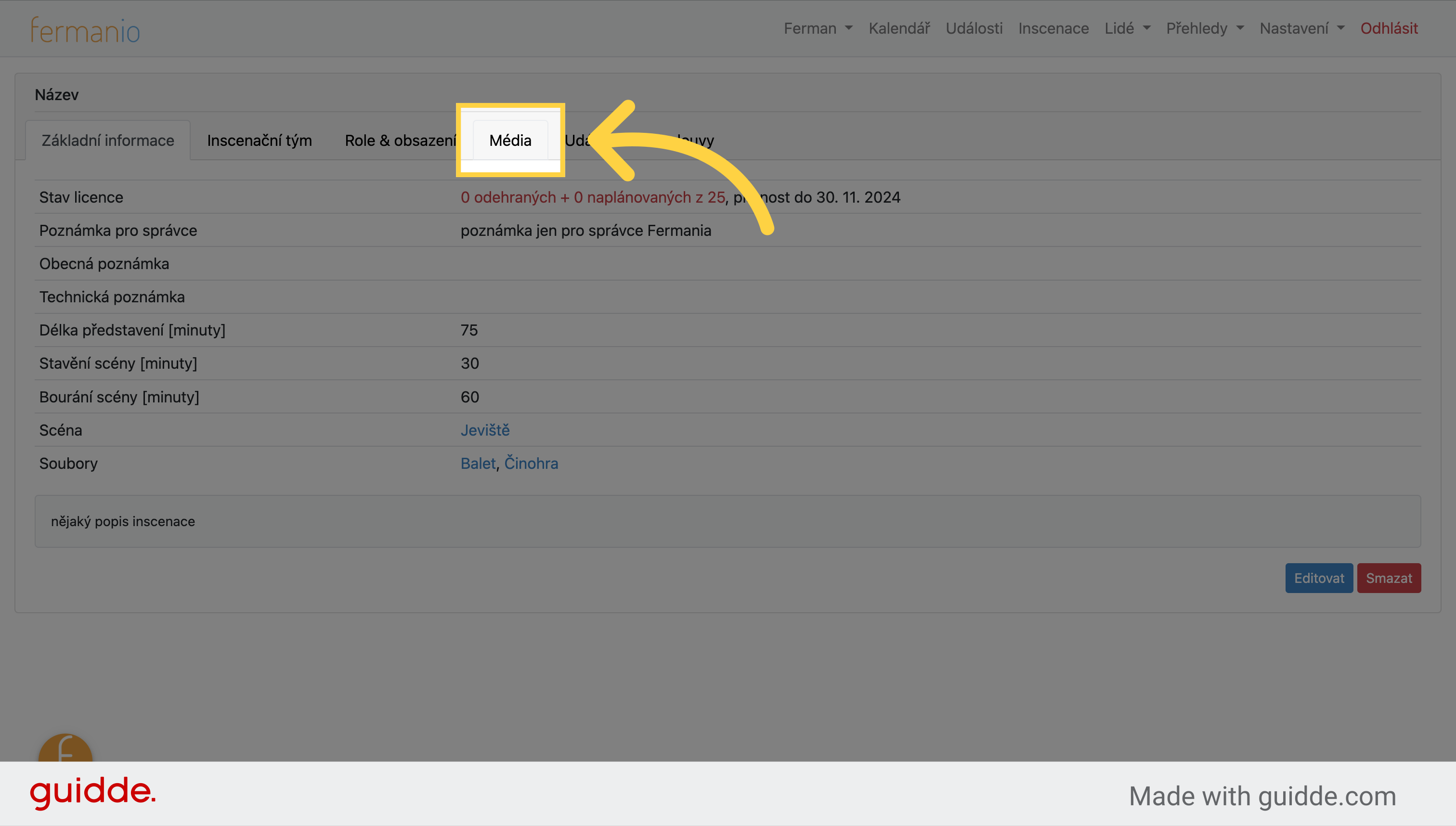Expand the Nastavení dropdown menu

[1301, 28]
